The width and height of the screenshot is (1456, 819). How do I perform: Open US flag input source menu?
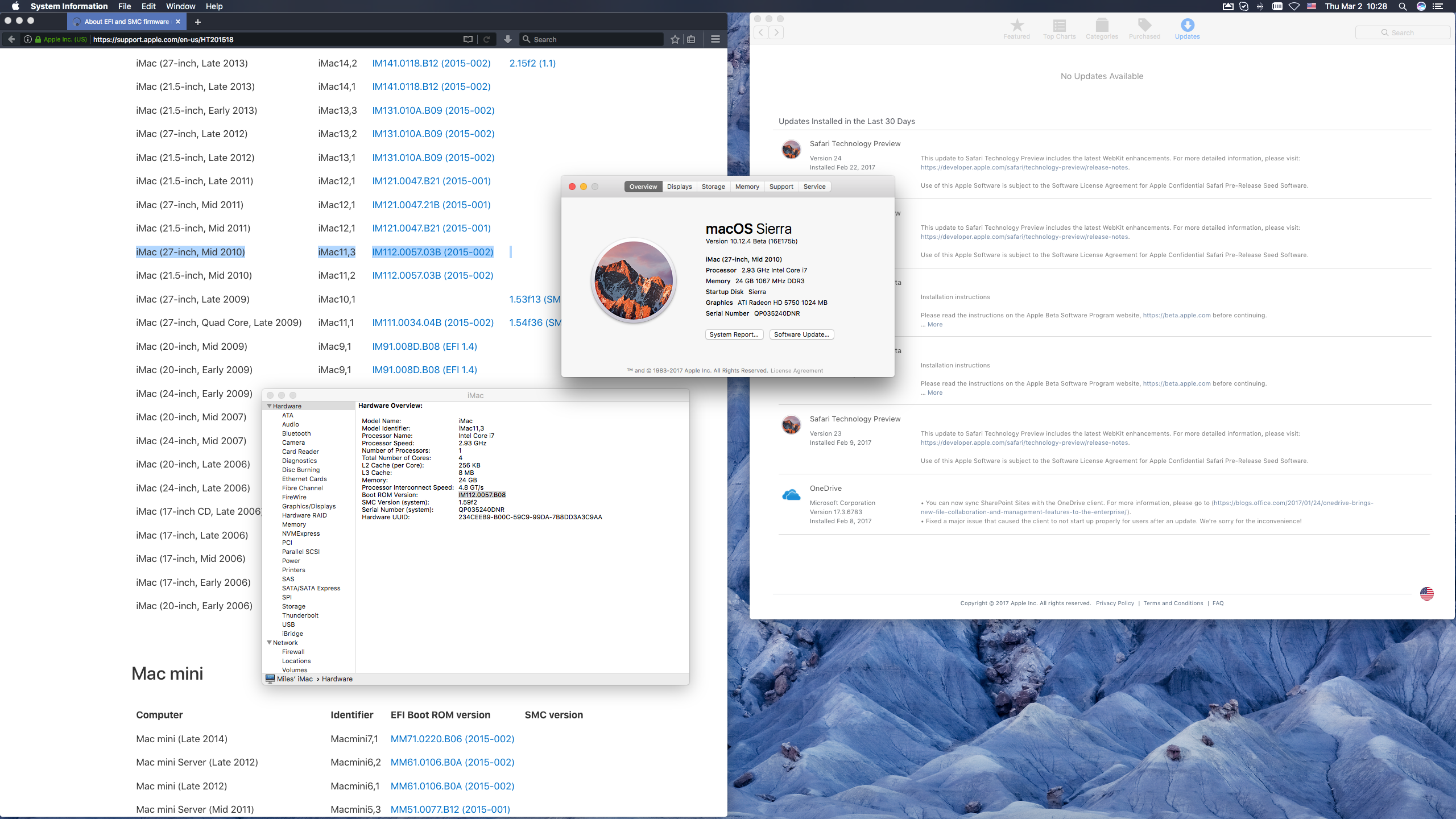1312,6
